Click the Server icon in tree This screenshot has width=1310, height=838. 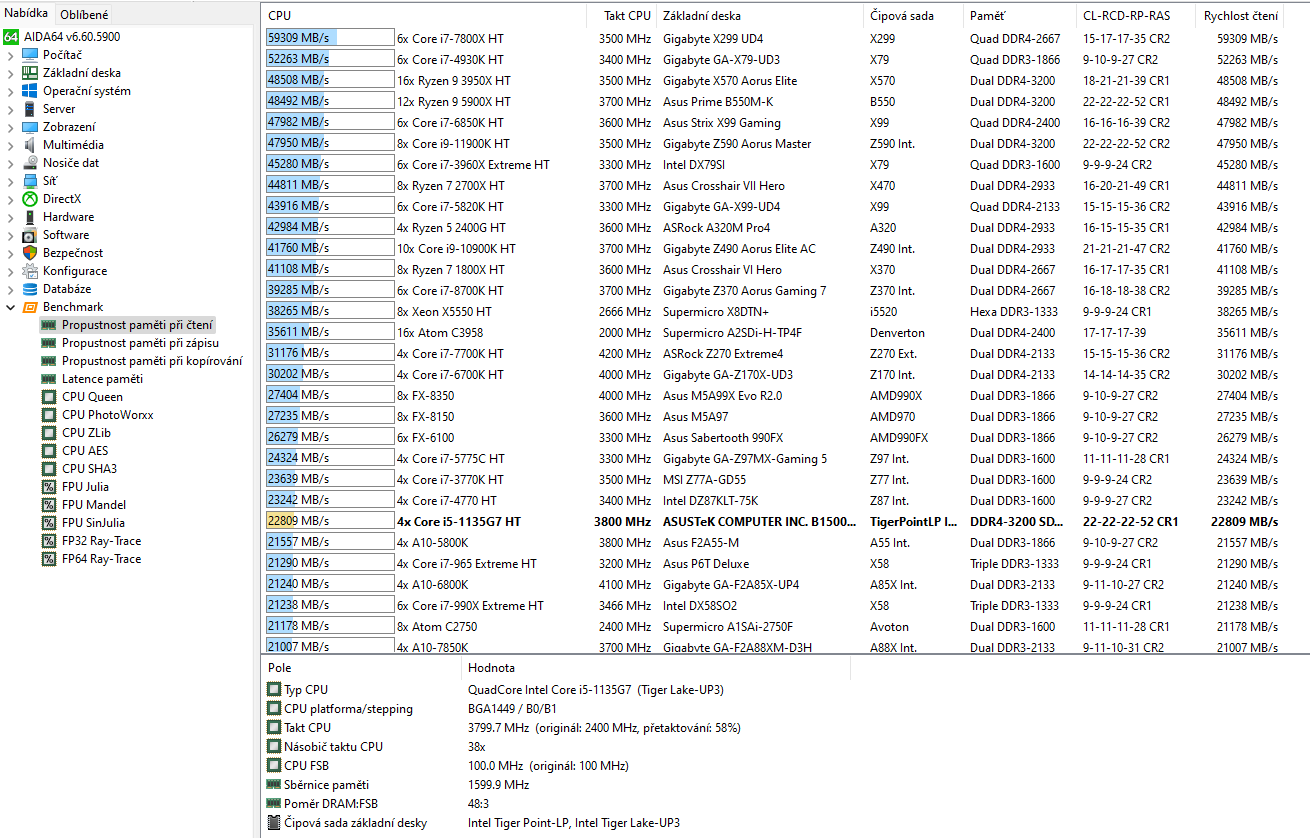pyautogui.click(x=30, y=108)
